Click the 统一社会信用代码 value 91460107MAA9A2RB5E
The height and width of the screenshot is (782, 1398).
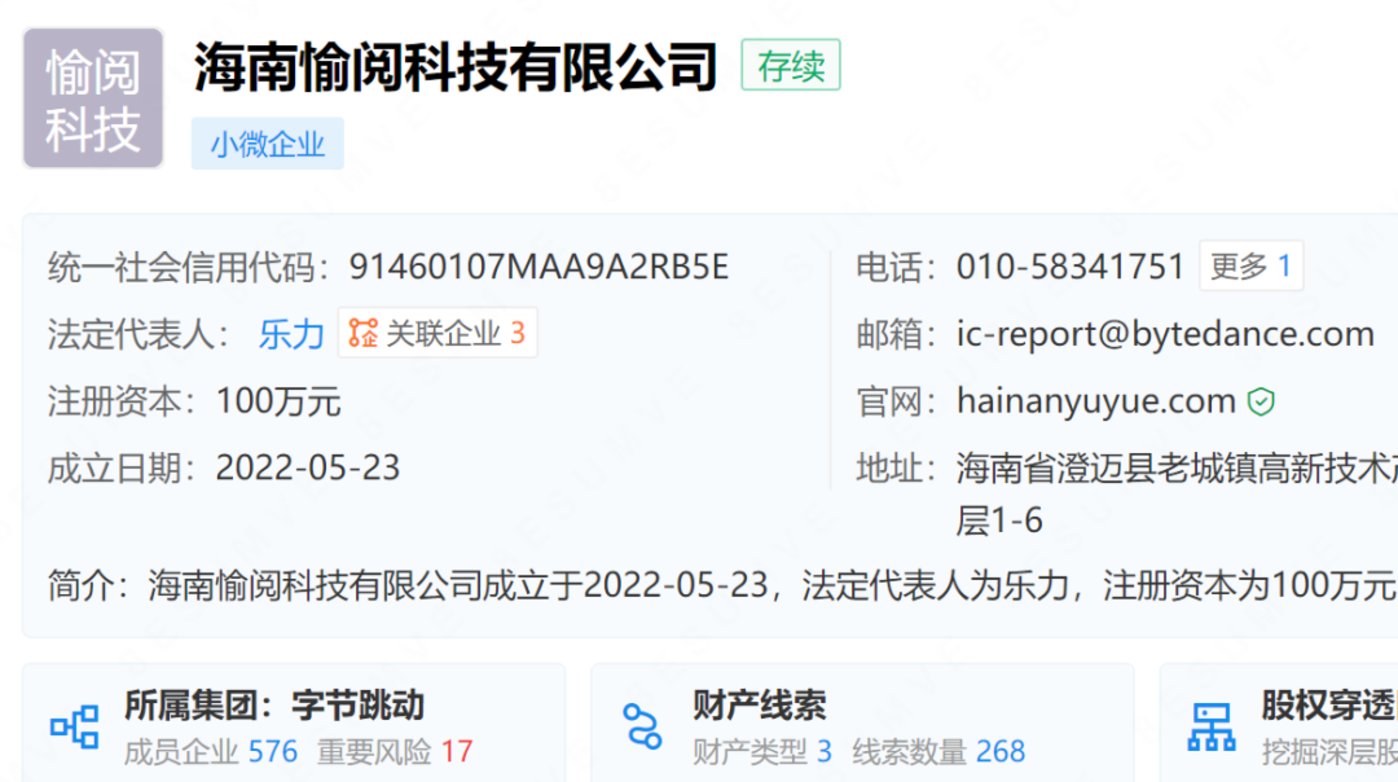539,267
